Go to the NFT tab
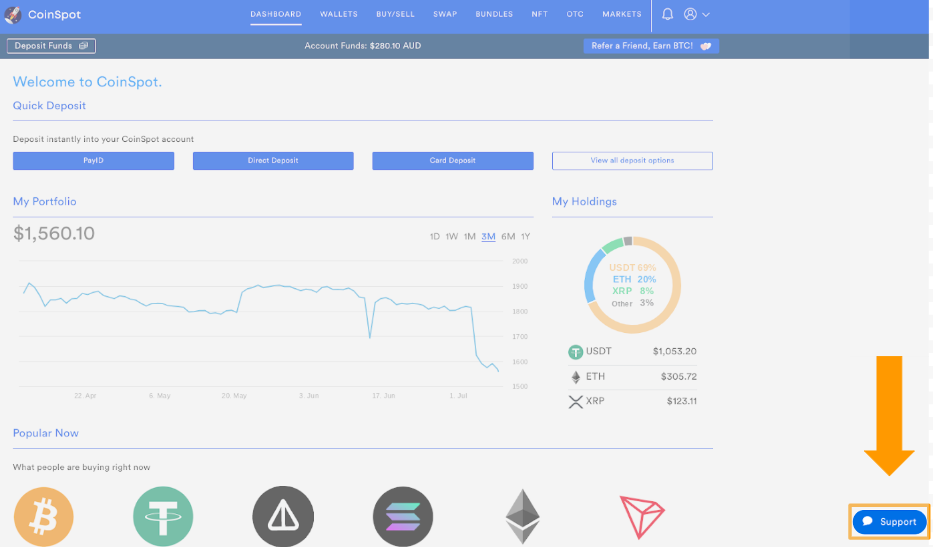Image resolution: width=933 pixels, height=547 pixels. (540, 14)
